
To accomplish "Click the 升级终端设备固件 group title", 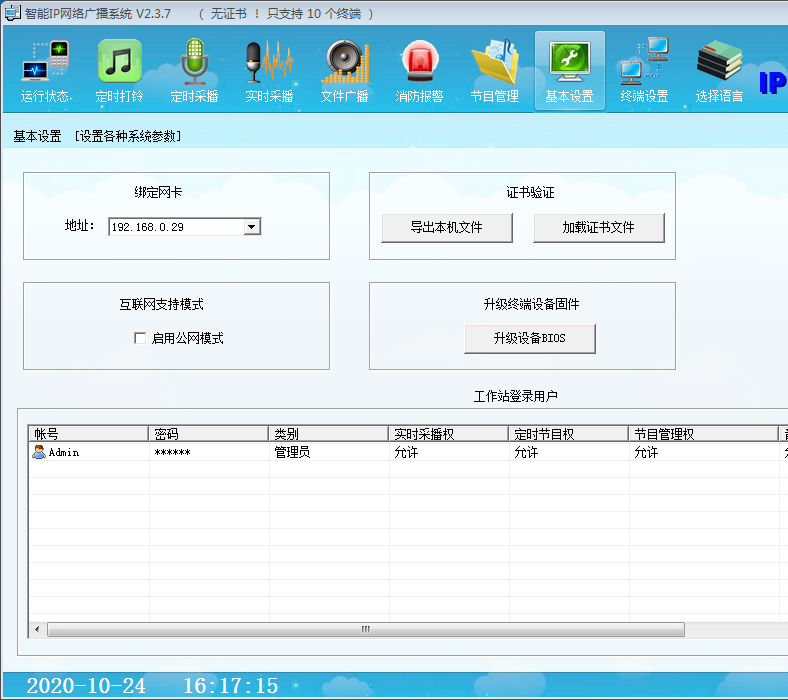I will (531, 304).
